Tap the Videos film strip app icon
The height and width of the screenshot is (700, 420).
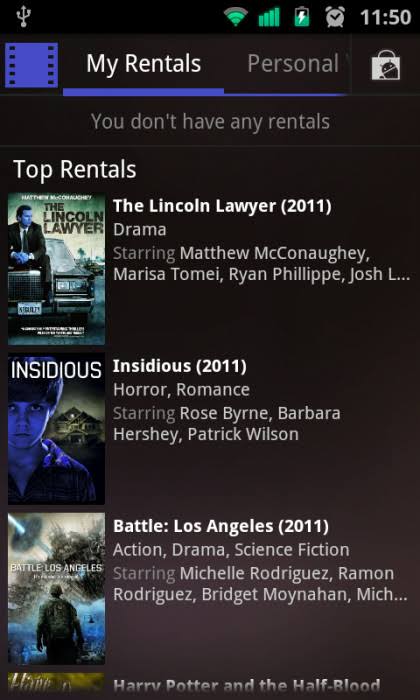[x=31, y=65]
